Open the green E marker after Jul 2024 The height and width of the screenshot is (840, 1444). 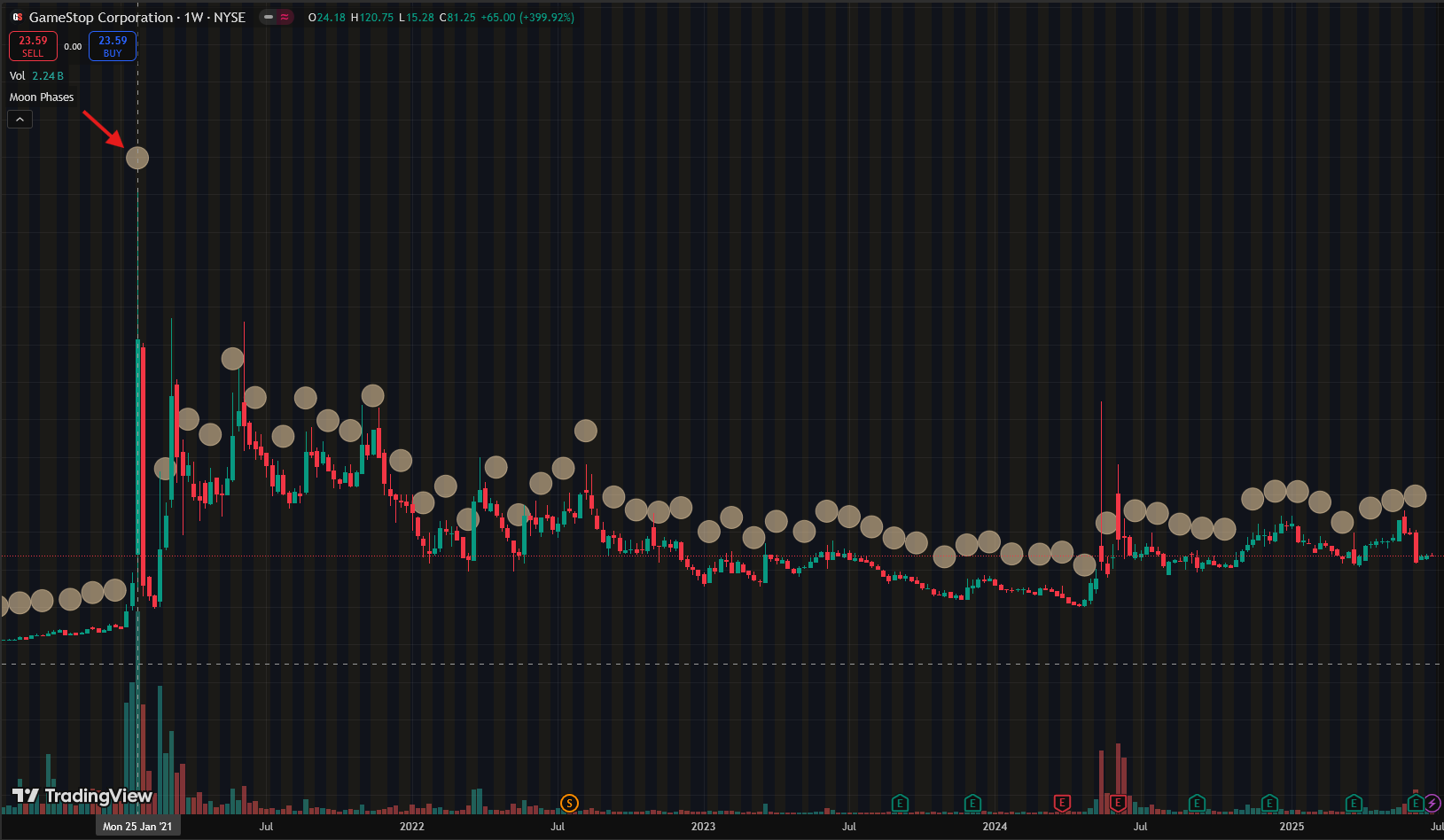[1197, 804]
